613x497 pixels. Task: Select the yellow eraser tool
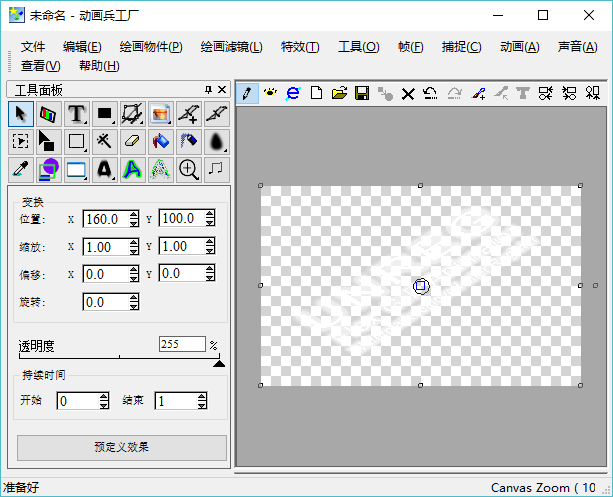click(133, 142)
